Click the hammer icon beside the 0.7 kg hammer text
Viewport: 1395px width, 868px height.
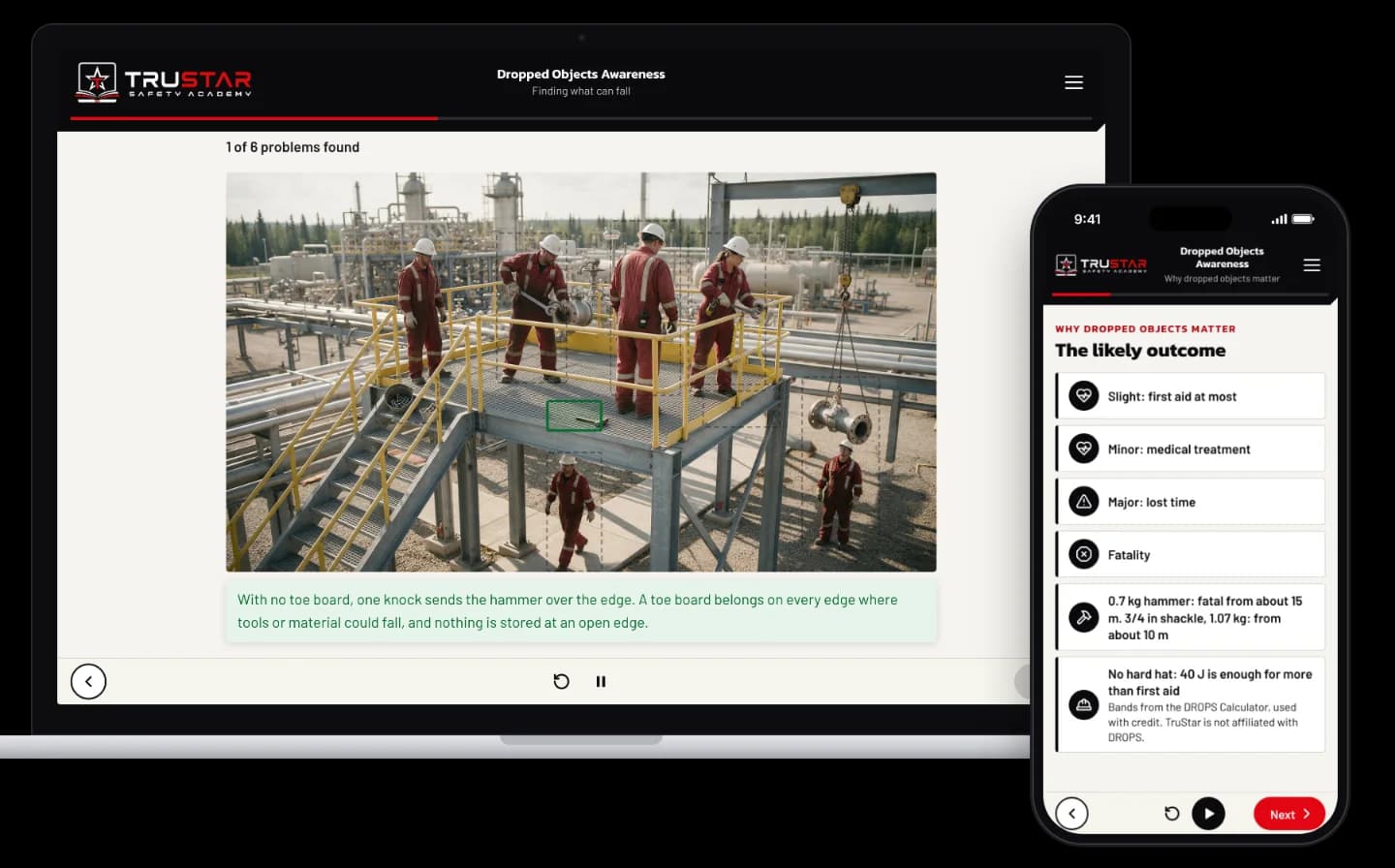coord(1084,617)
